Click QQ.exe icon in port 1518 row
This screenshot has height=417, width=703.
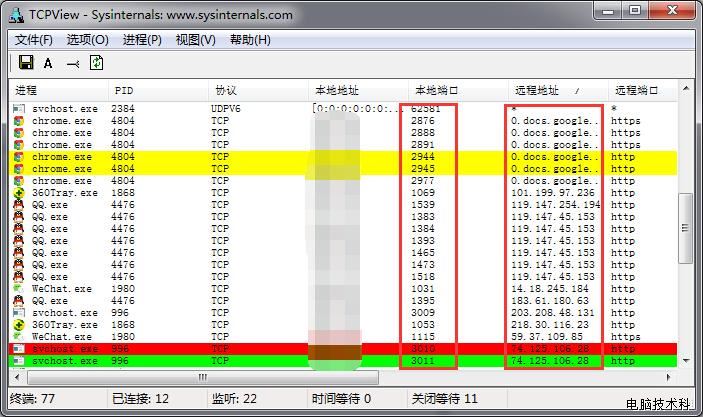[x=18, y=277]
